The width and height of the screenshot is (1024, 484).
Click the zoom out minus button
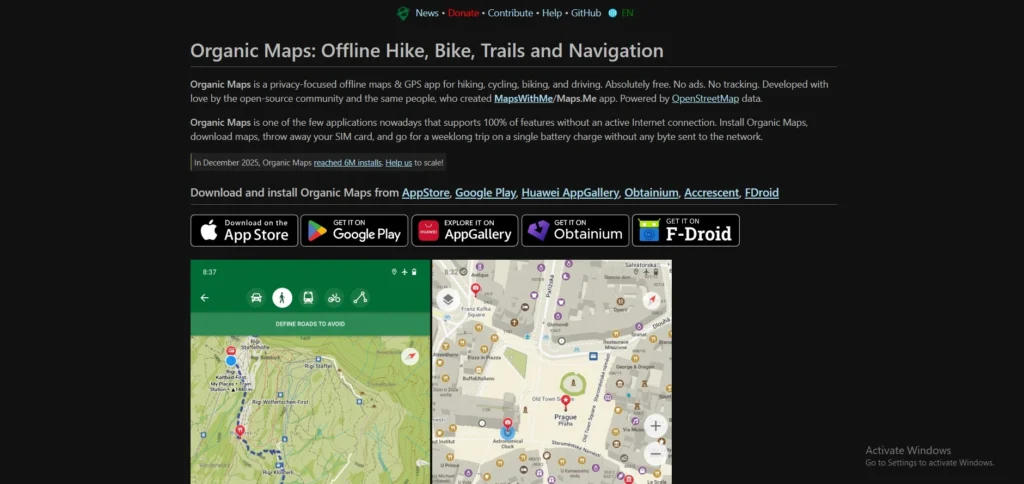656,454
